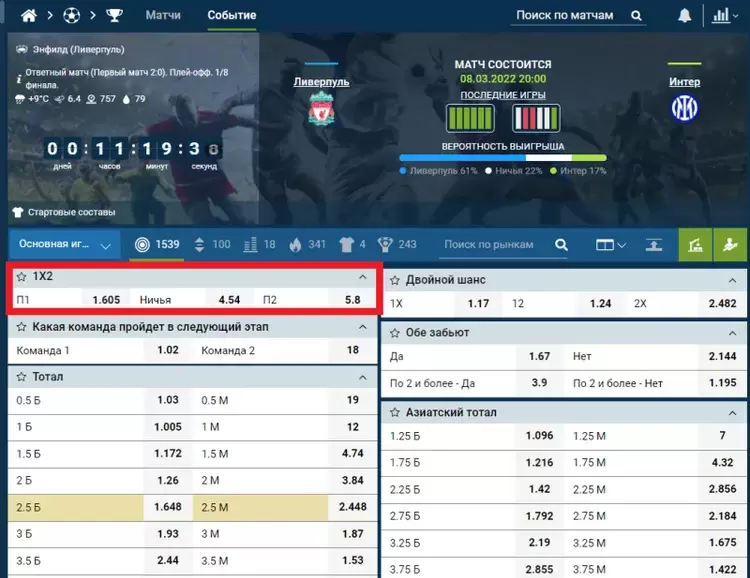This screenshot has width=750, height=578.
Task: Select the 100 handicap markets filter
Action: [x=212, y=245]
